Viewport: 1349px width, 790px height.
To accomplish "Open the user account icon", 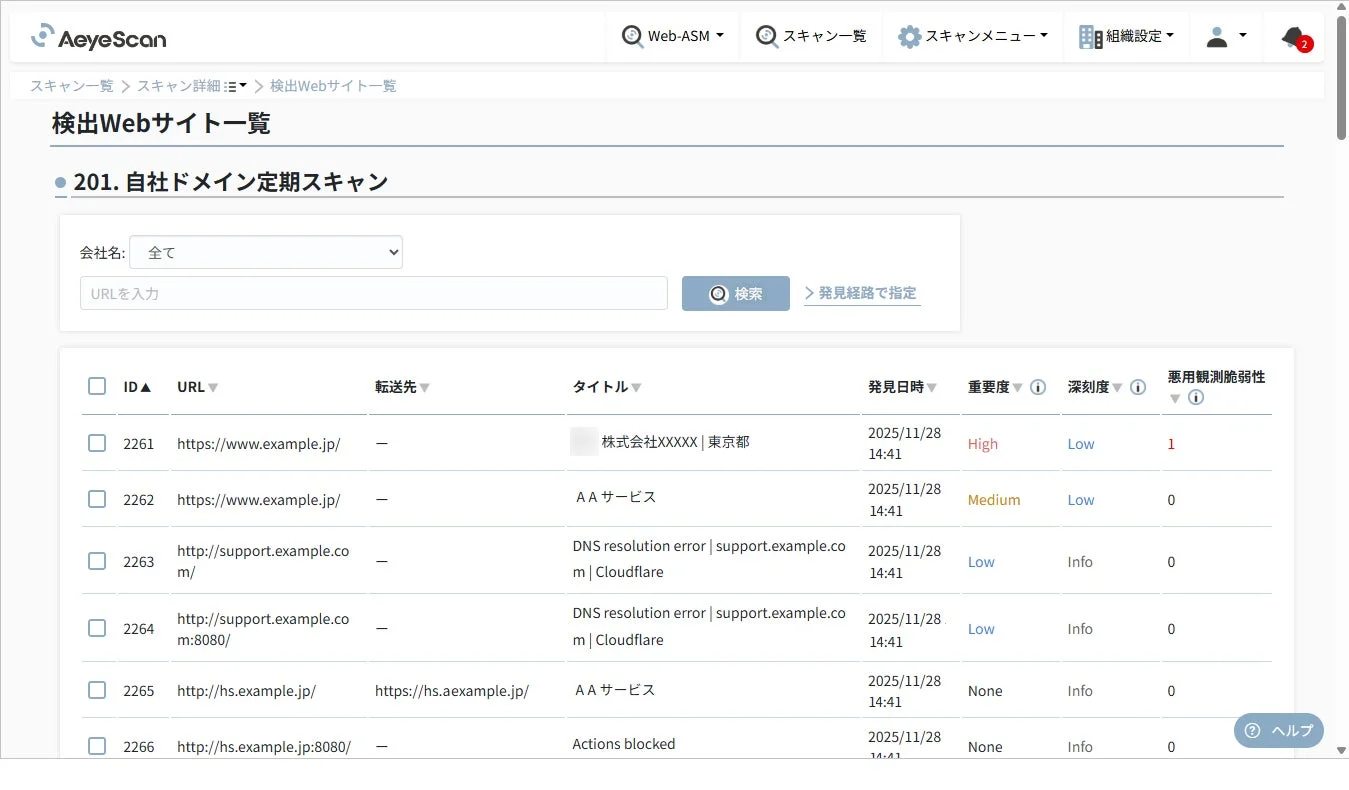I will [1215, 35].
